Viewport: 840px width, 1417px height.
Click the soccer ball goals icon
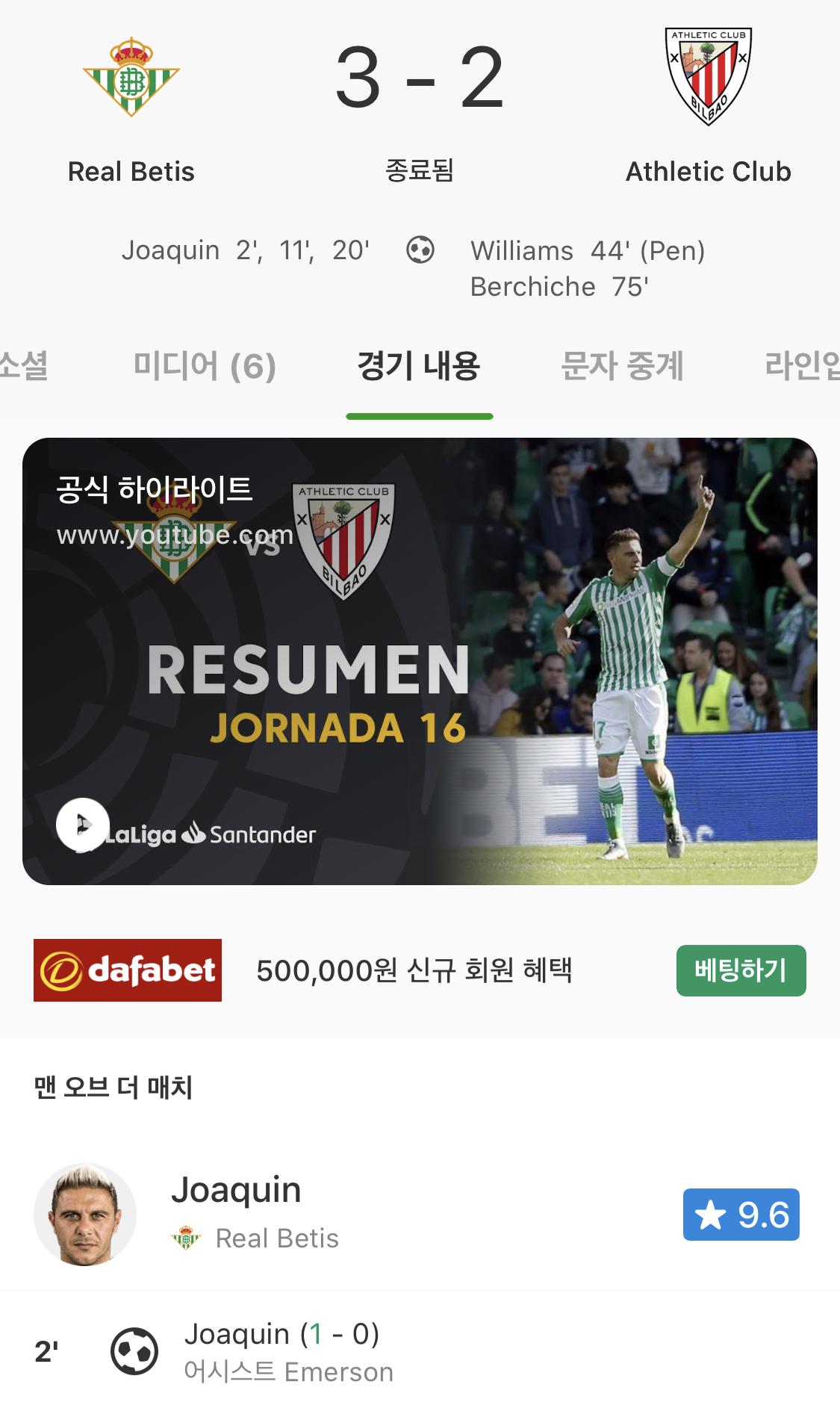point(420,249)
